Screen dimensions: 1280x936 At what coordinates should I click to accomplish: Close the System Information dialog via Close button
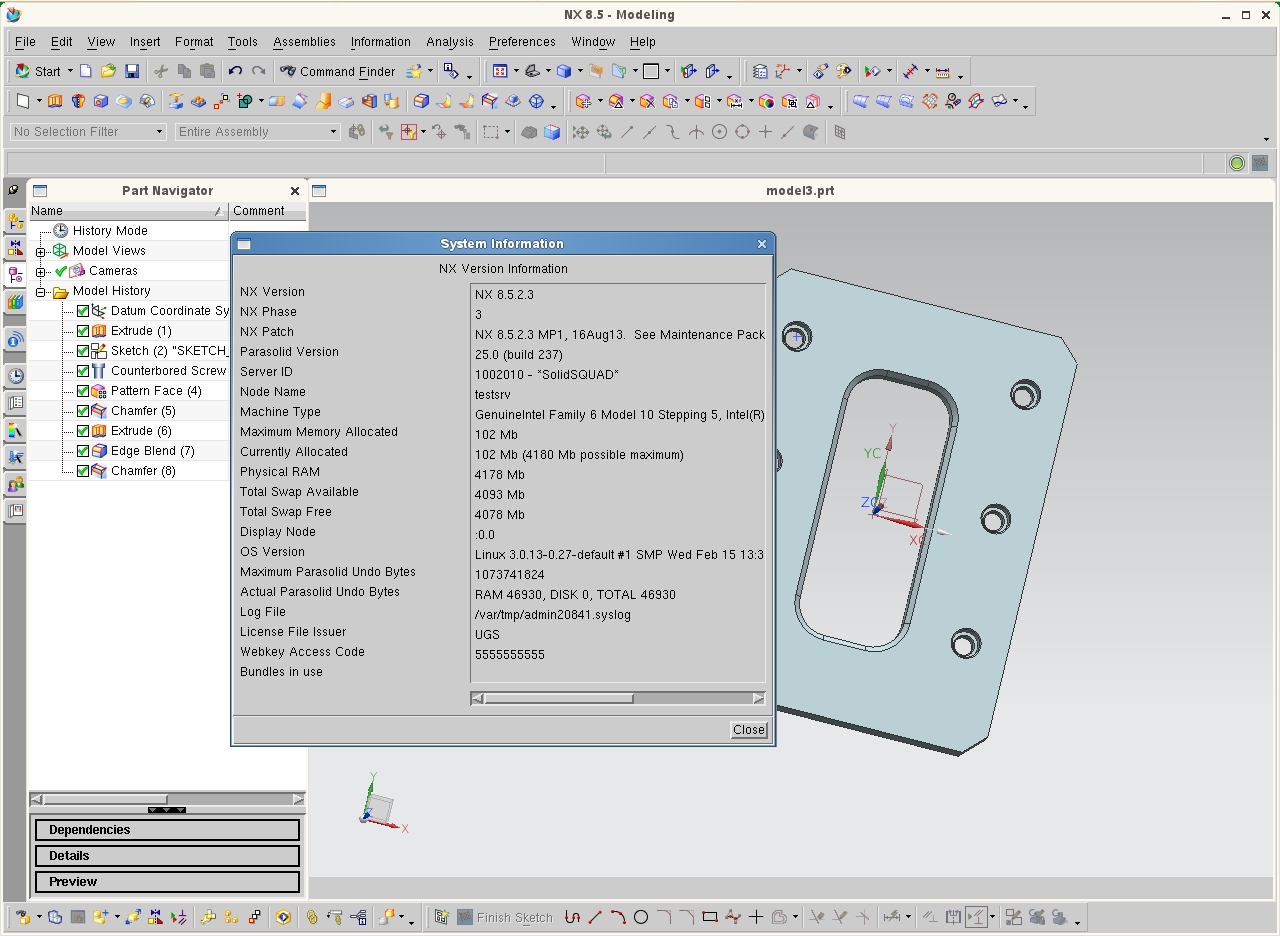(x=749, y=730)
